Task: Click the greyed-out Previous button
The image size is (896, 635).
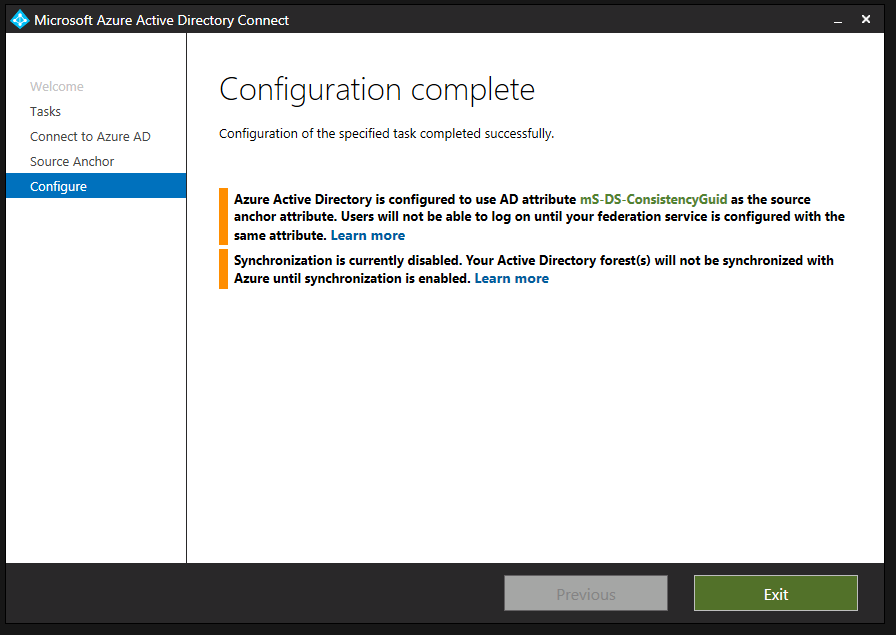Action: point(585,594)
